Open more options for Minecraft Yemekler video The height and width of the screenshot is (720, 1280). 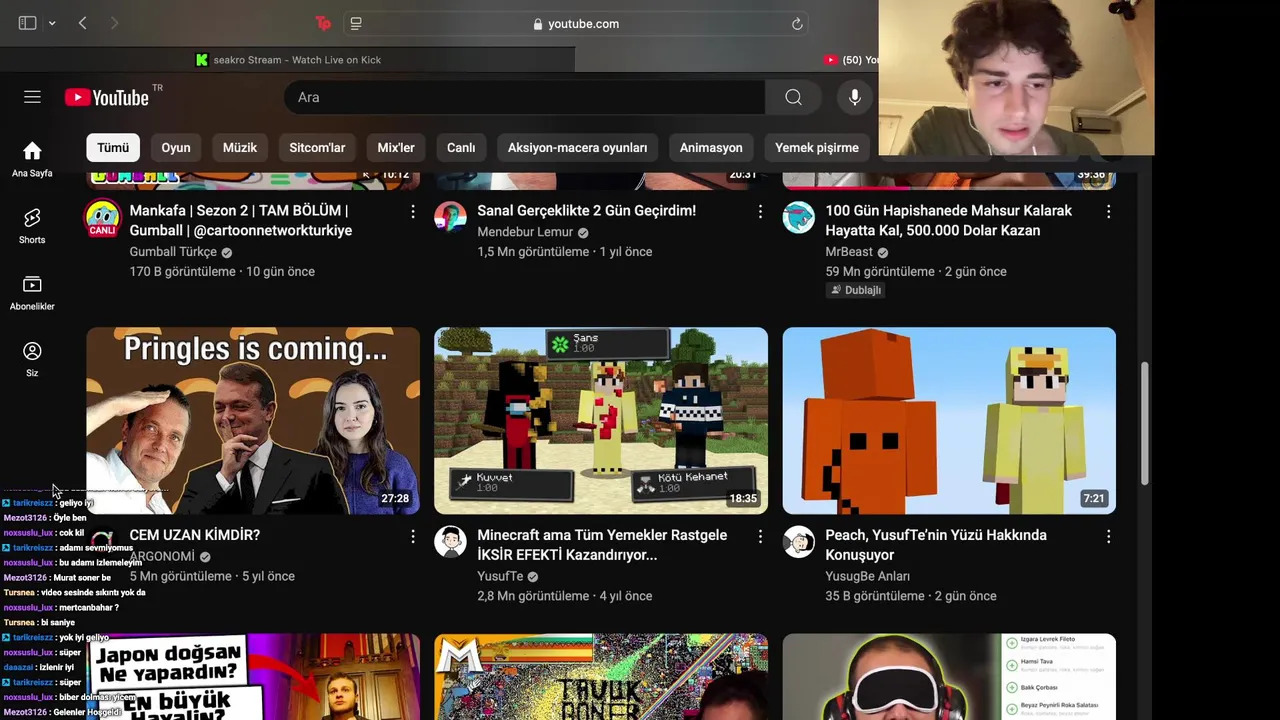tap(760, 537)
